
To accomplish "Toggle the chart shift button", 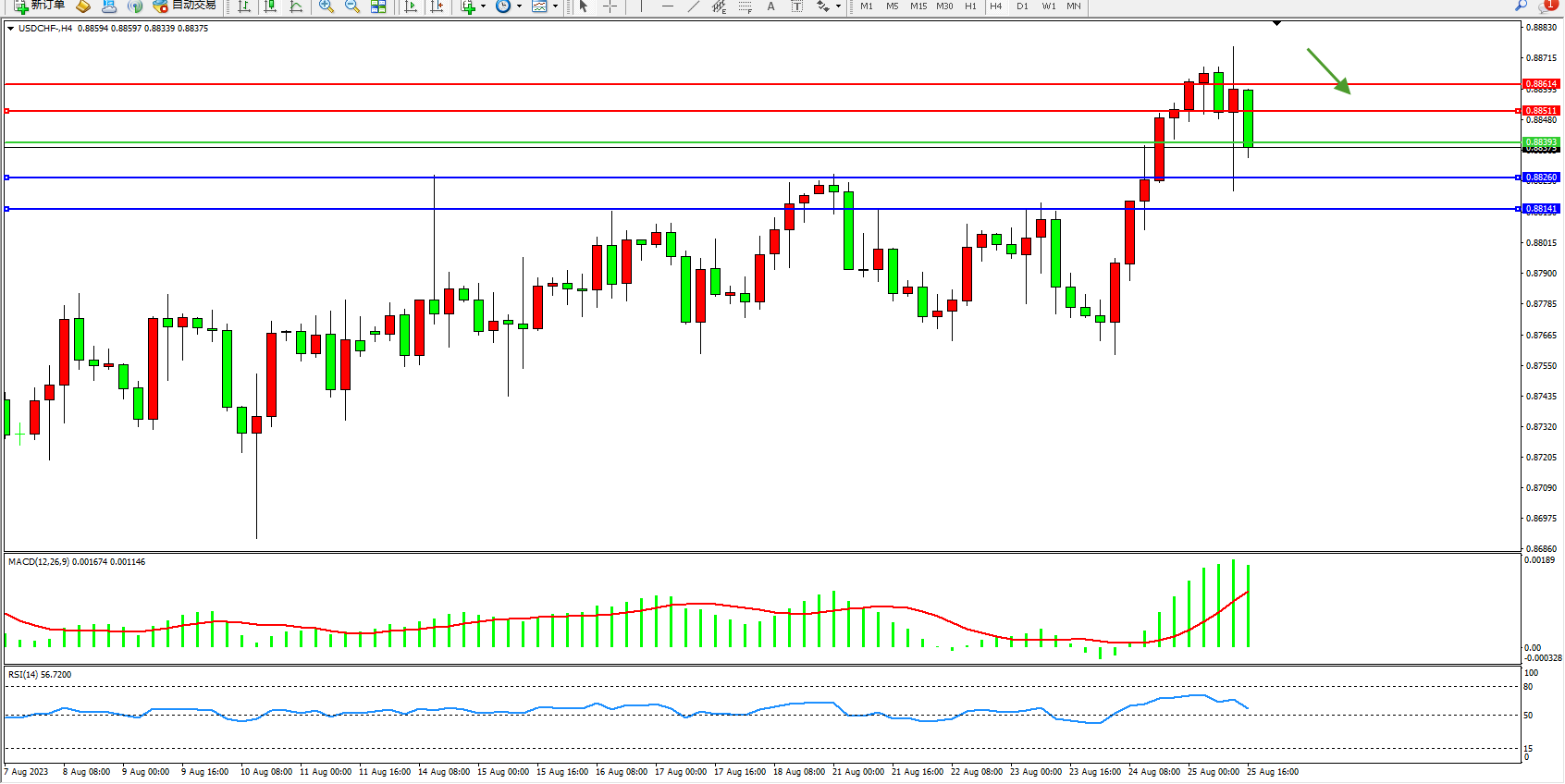I will click(x=437, y=6).
